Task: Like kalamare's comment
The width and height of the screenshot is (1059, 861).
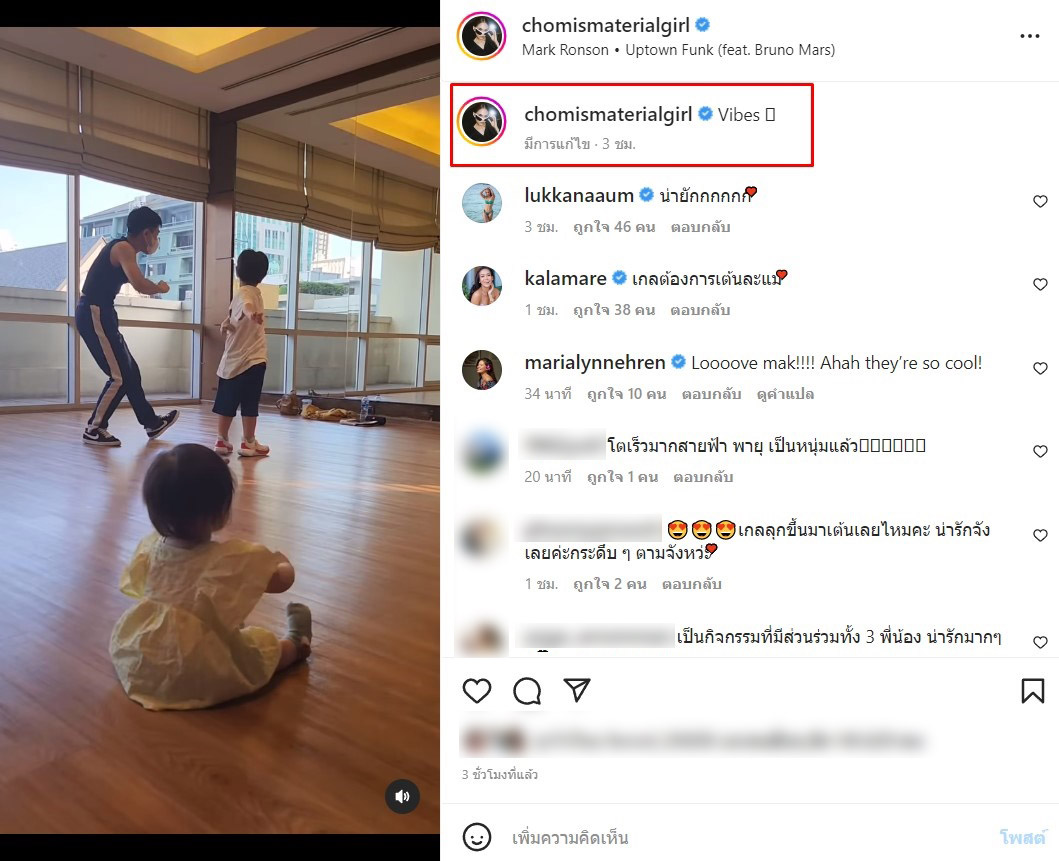Action: tap(1040, 285)
